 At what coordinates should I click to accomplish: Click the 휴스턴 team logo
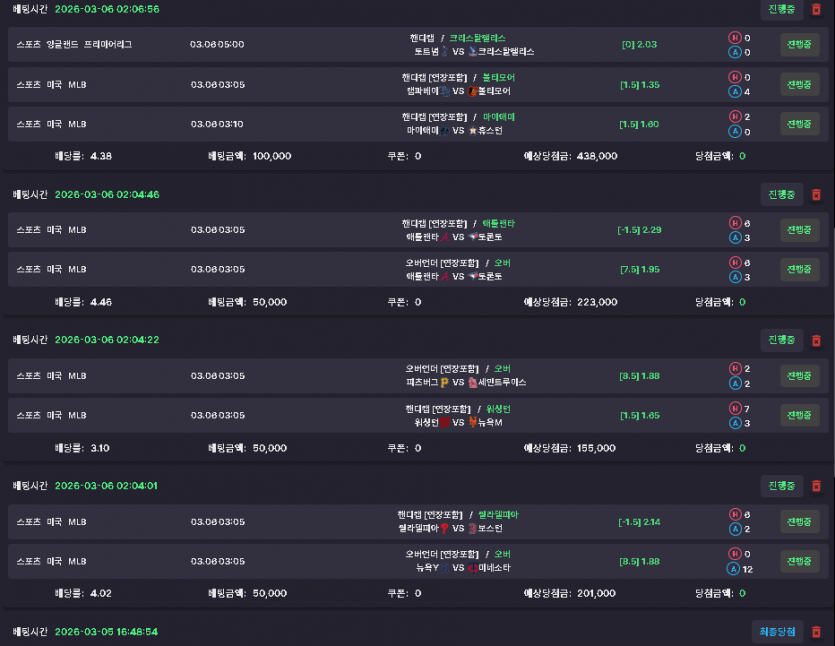pyautogui.click(x=473, y=130)
